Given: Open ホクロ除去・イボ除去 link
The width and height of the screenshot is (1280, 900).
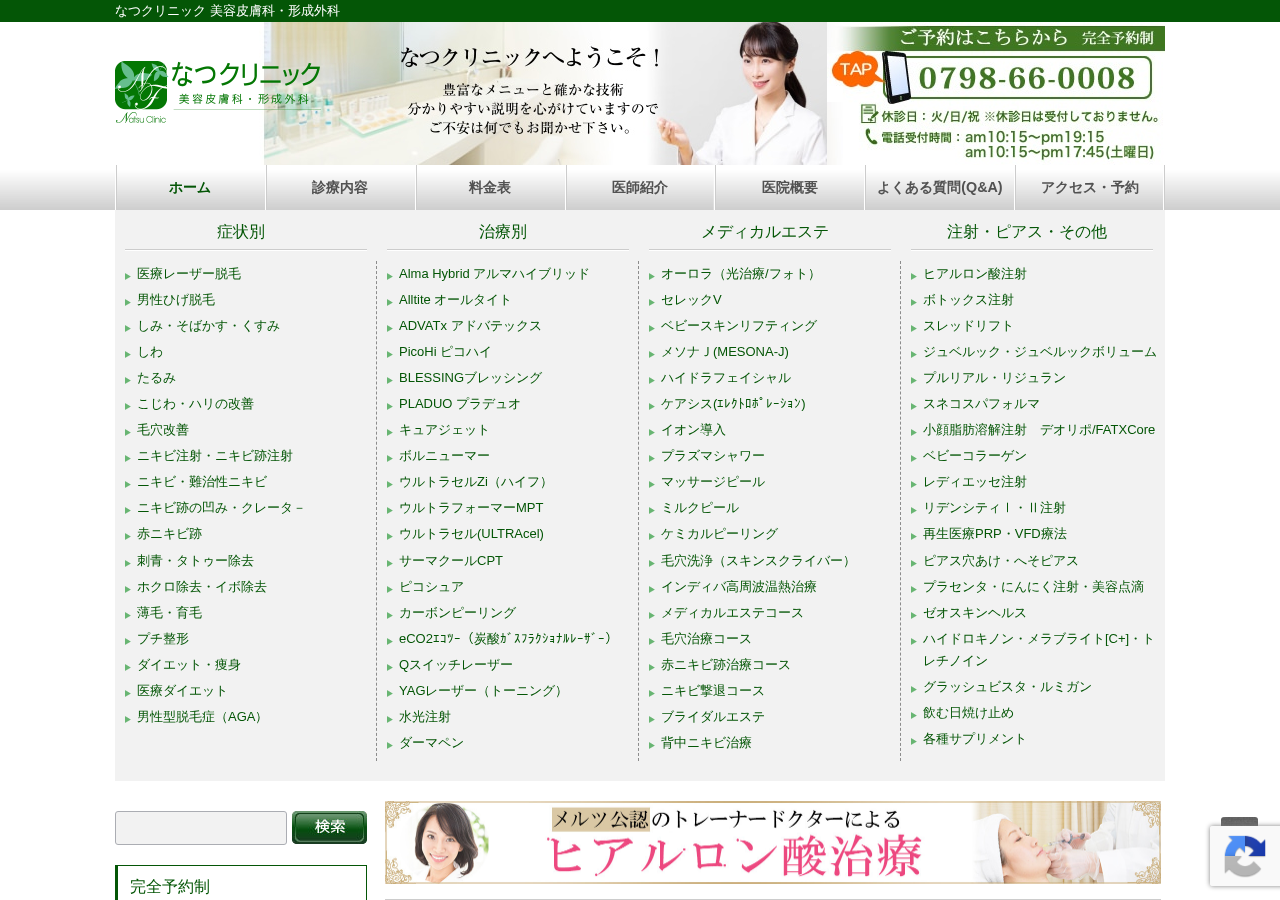Looking at the screenshot, I should pos(202,587).
